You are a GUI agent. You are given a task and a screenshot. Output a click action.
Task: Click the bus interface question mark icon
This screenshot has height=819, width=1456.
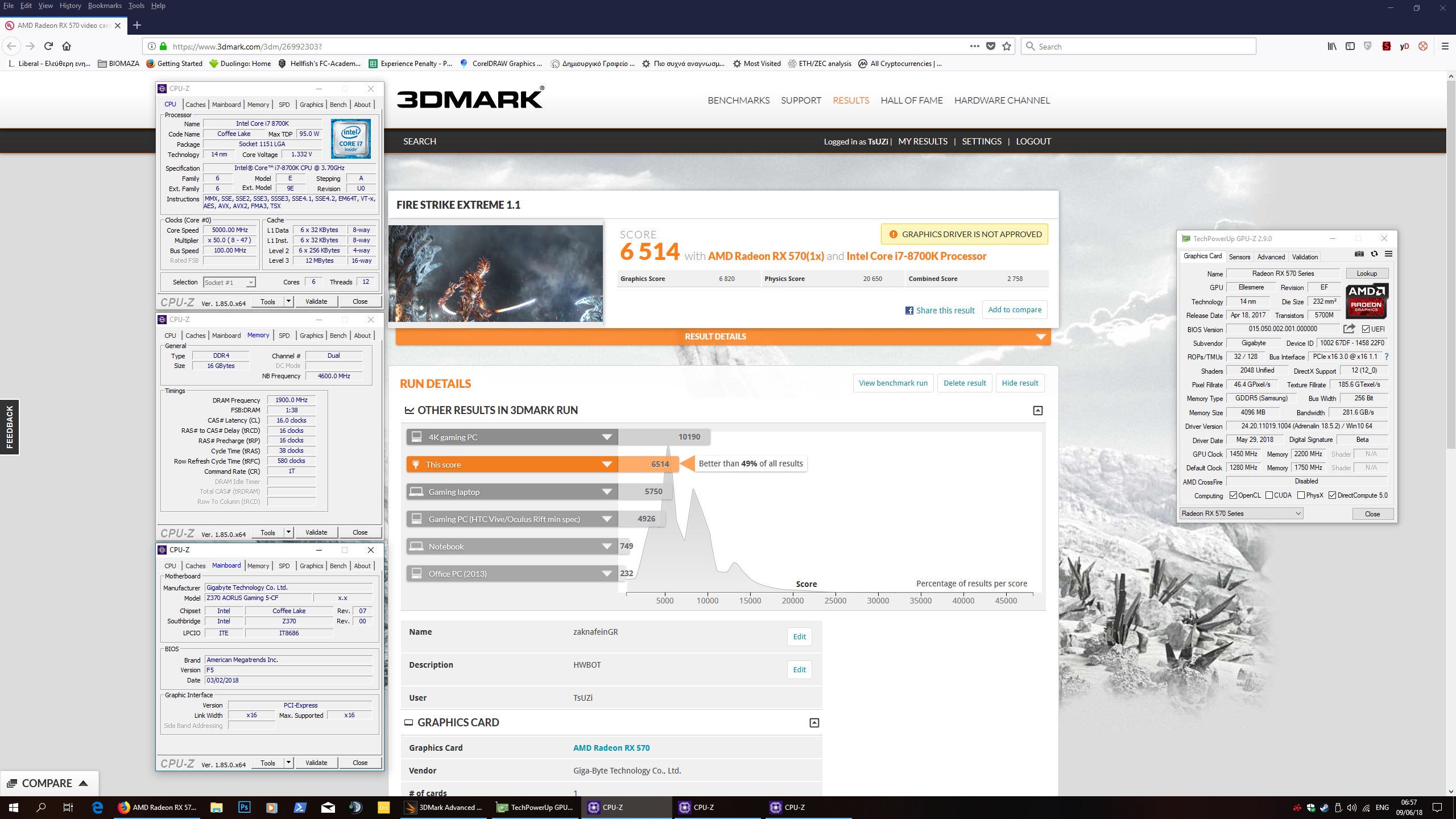1387,357
